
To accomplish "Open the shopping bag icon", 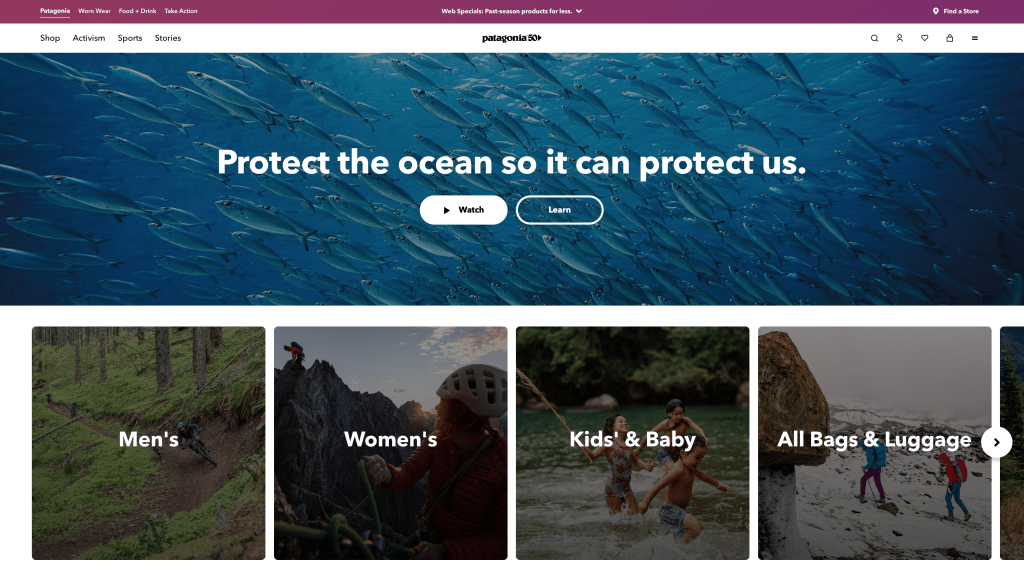I will pos(949,38).
